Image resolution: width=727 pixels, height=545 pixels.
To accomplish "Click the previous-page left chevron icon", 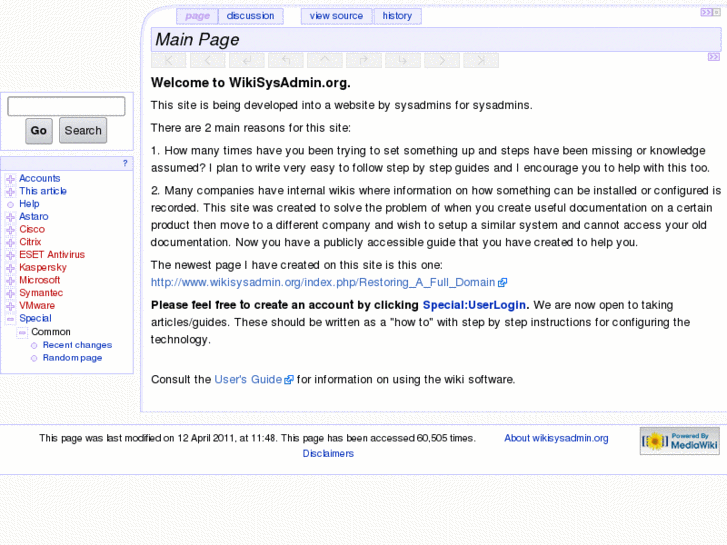I will (x=208, y=60).
